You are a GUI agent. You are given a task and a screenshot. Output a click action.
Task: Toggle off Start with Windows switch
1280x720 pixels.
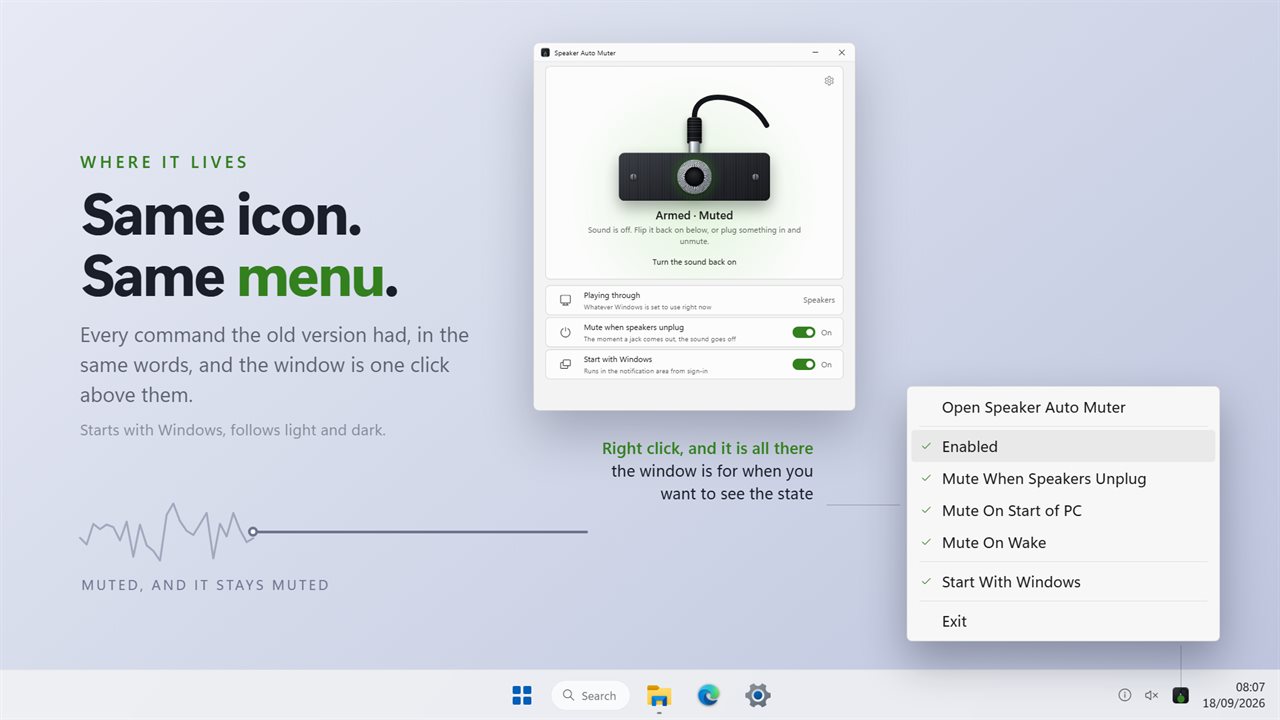pyautogui.click(x=803, y=364)
